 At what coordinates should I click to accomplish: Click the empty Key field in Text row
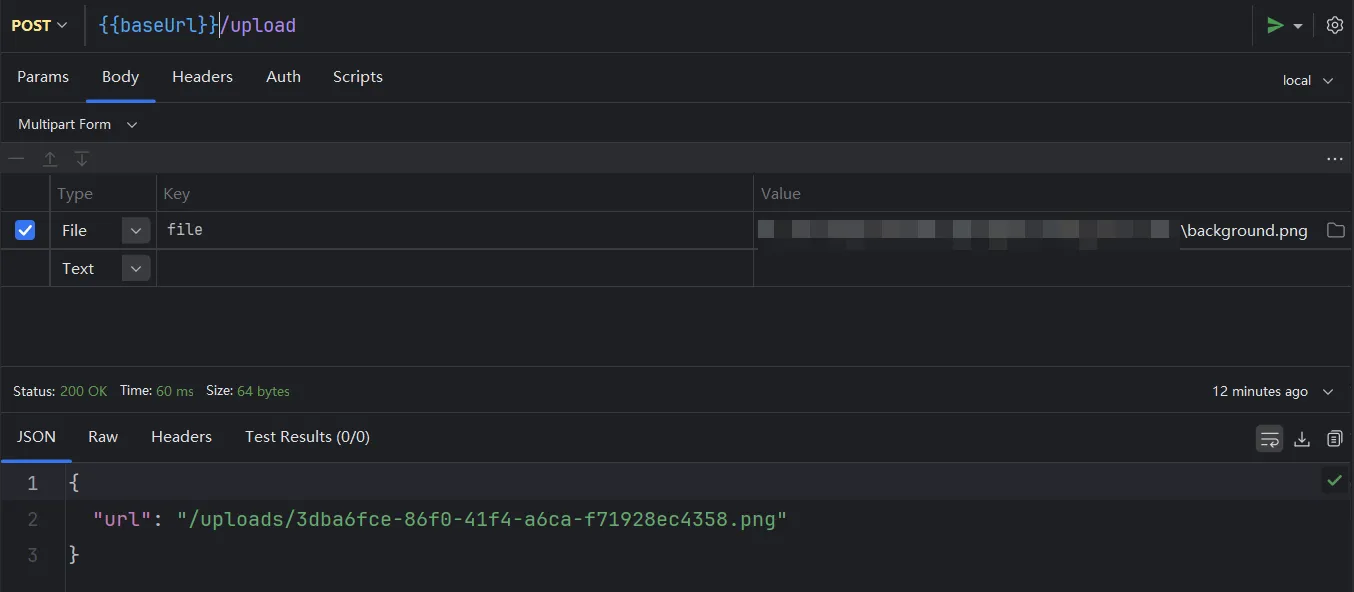click(x=454, y=269)
